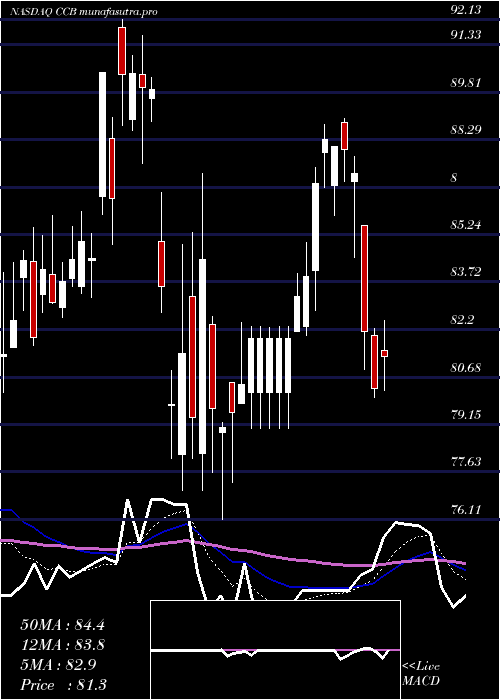The width and height of the screenshot is (500, 700).
Task: Click the 76.11 price axis label
Action: click(466, 509)
